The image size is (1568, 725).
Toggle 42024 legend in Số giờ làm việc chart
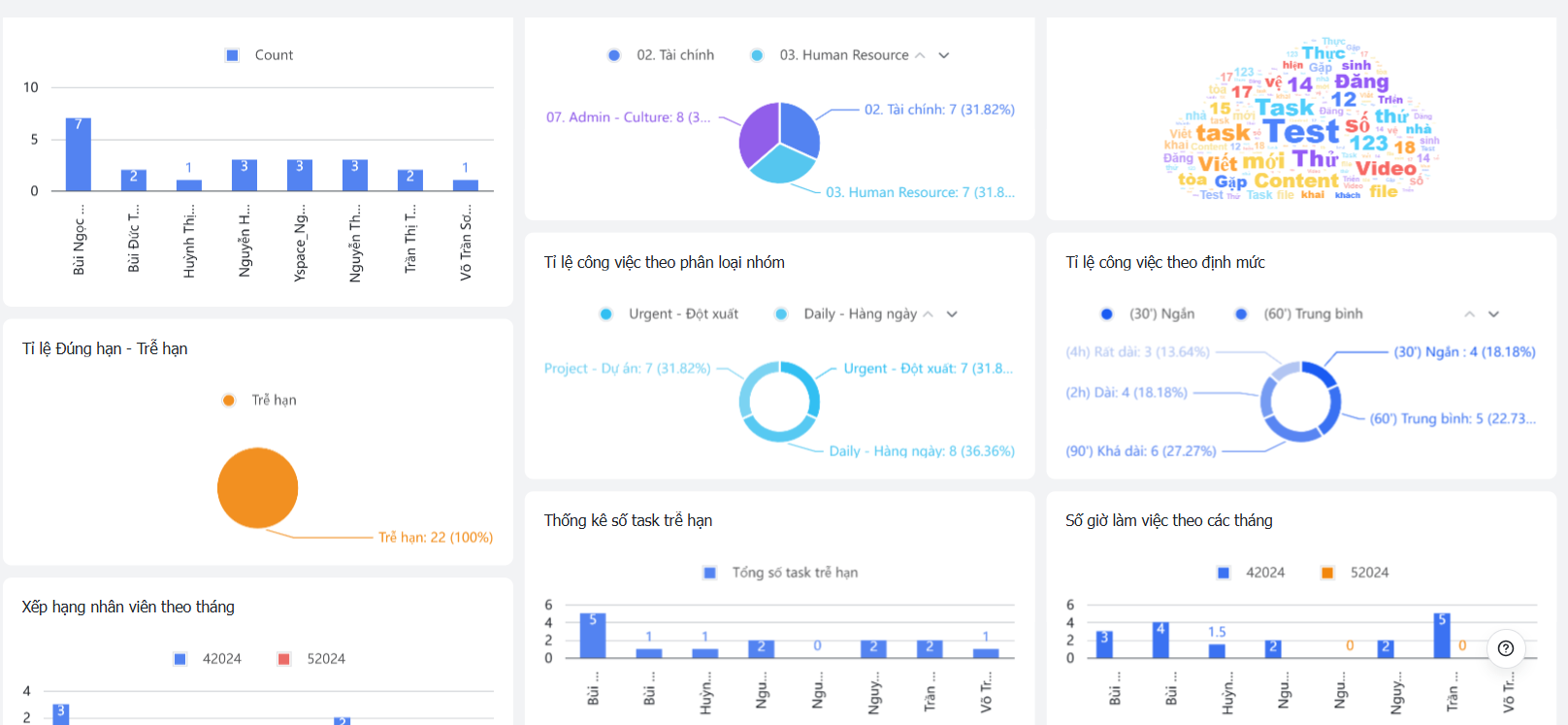tap(1251, 573)
